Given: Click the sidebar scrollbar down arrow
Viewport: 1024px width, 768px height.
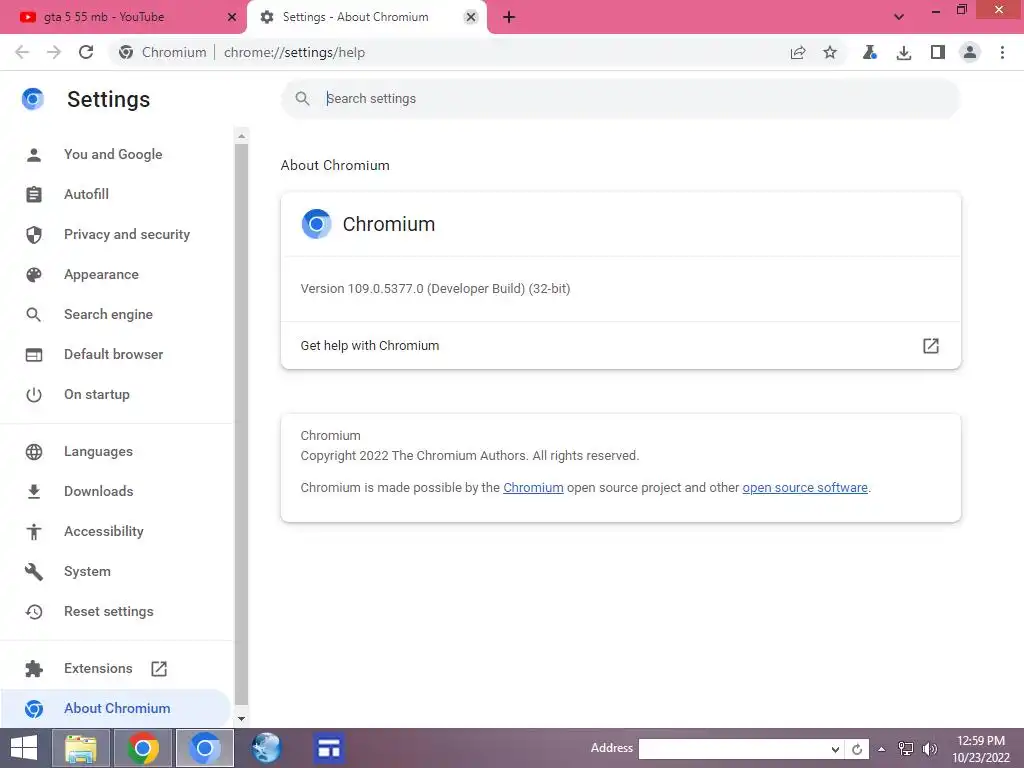Looking at the screenshot, I should coord(241,718).
